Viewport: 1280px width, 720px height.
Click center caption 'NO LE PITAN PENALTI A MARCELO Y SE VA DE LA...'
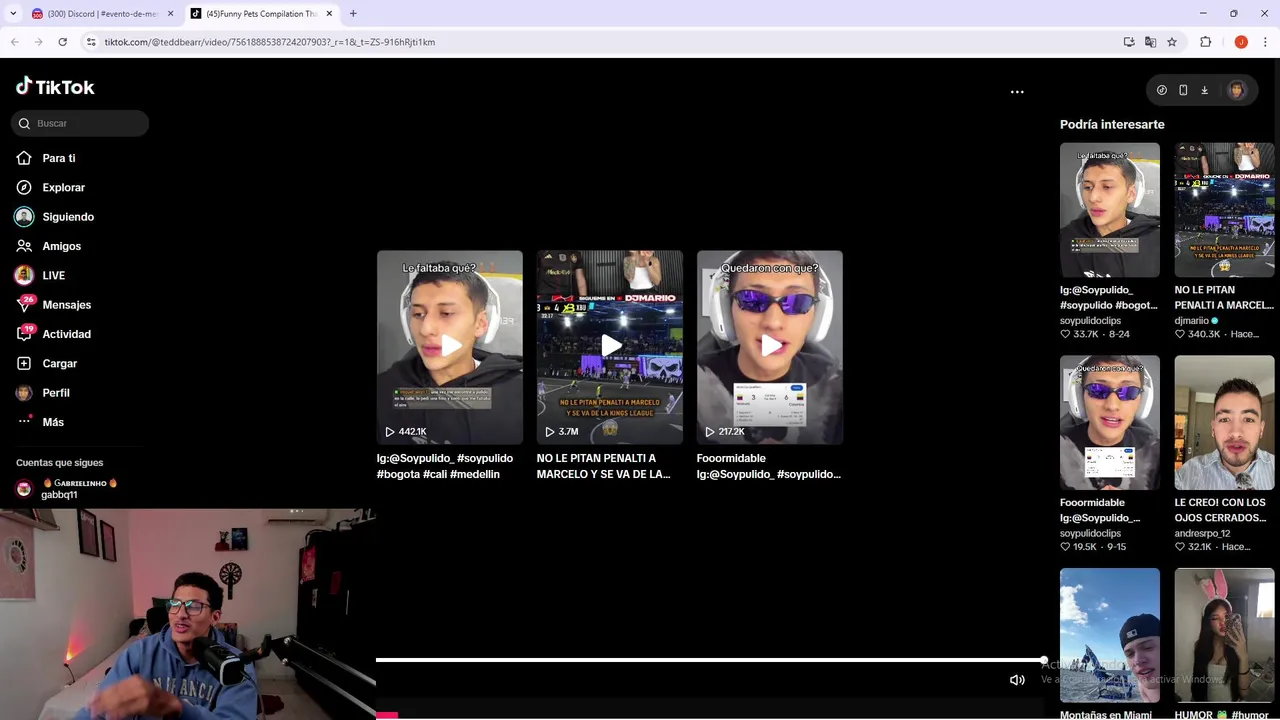603,466
